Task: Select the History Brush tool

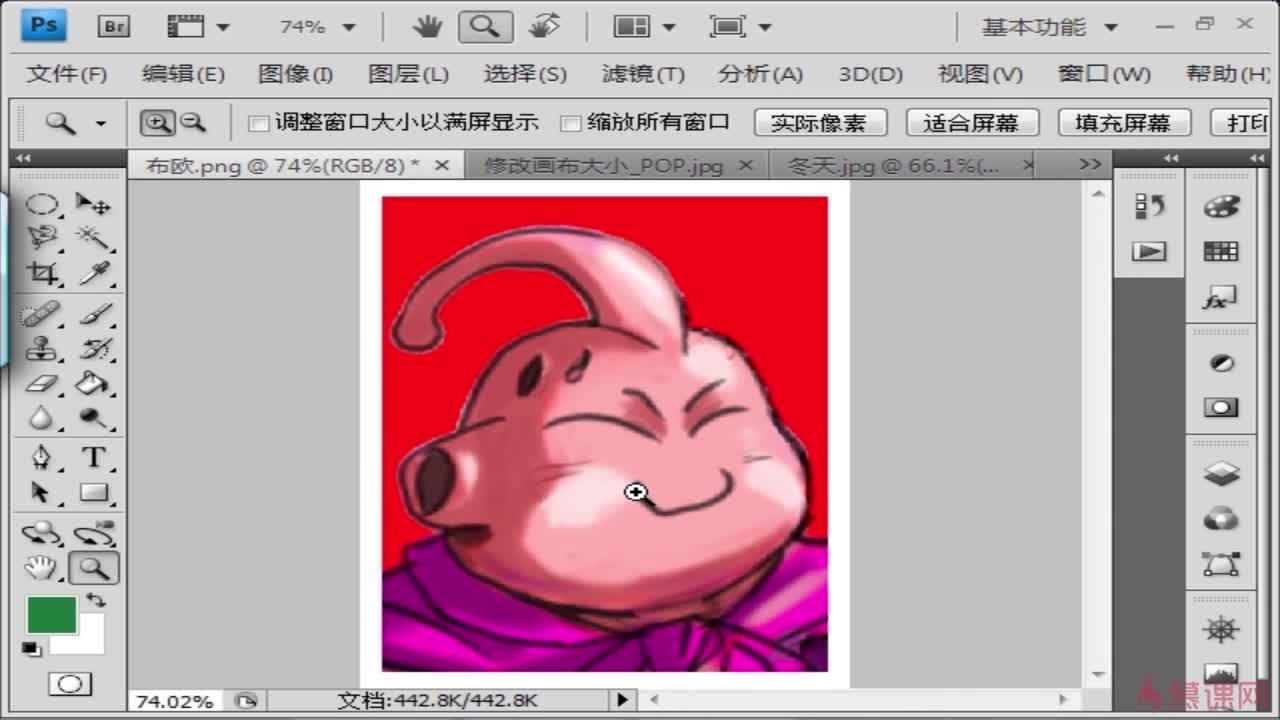Action: (94, 349)
